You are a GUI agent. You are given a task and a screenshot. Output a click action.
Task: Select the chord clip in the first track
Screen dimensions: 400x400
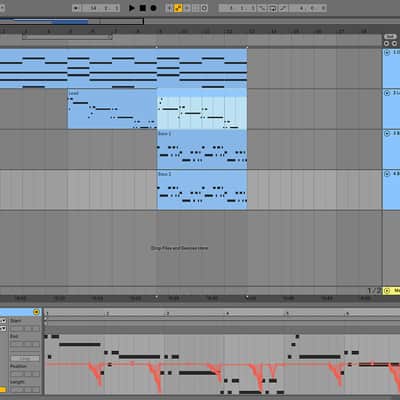coord(123,68)
